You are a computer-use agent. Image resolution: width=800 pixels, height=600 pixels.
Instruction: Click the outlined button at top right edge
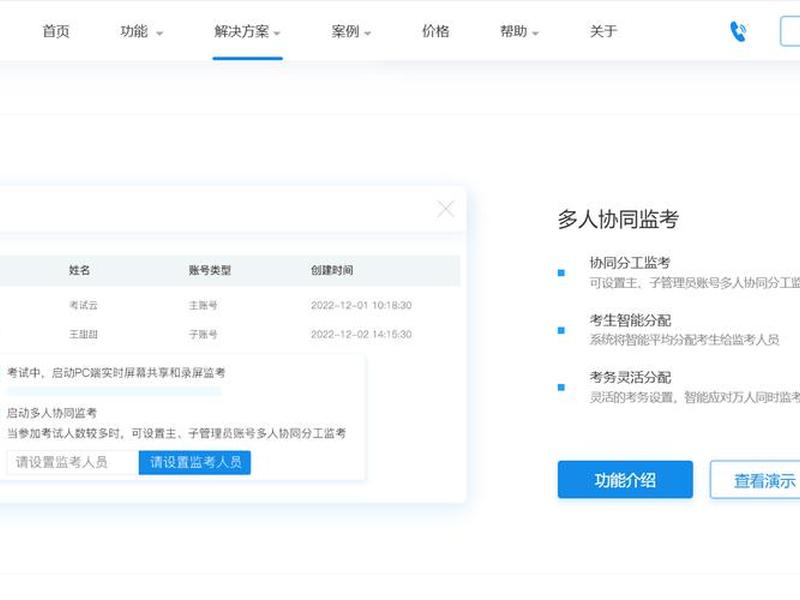click(790, 31)
